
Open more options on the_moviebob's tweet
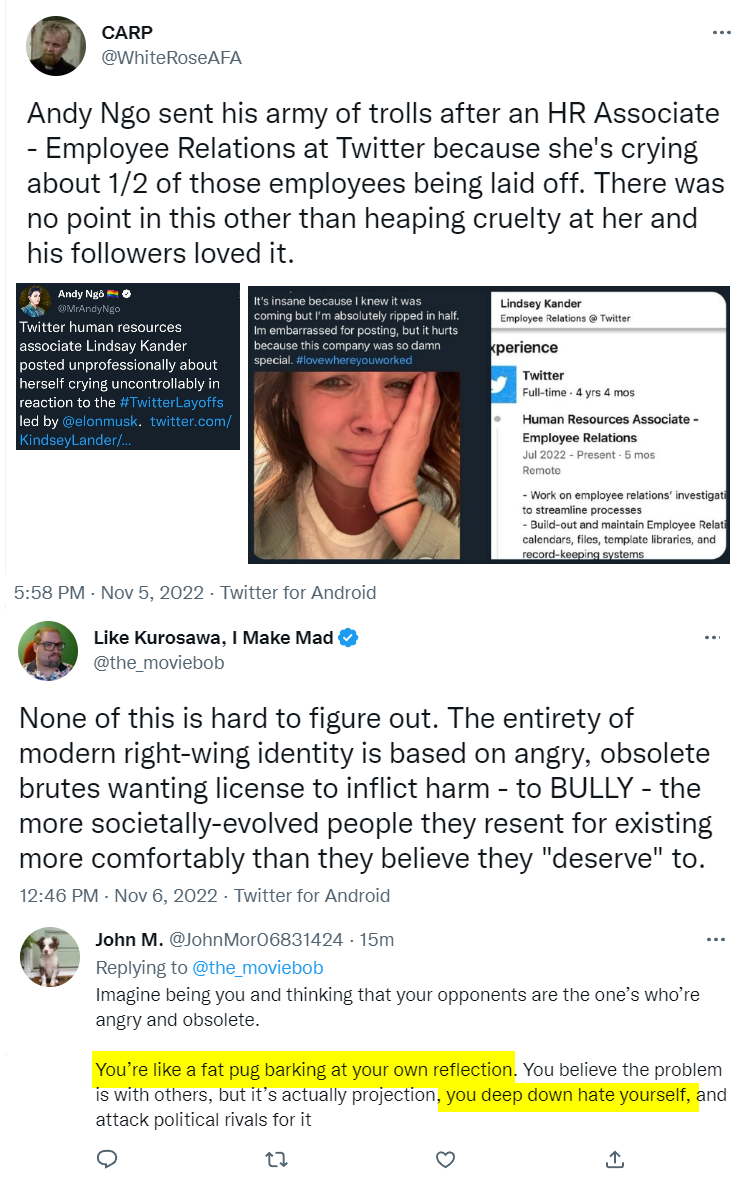(712, 637)
